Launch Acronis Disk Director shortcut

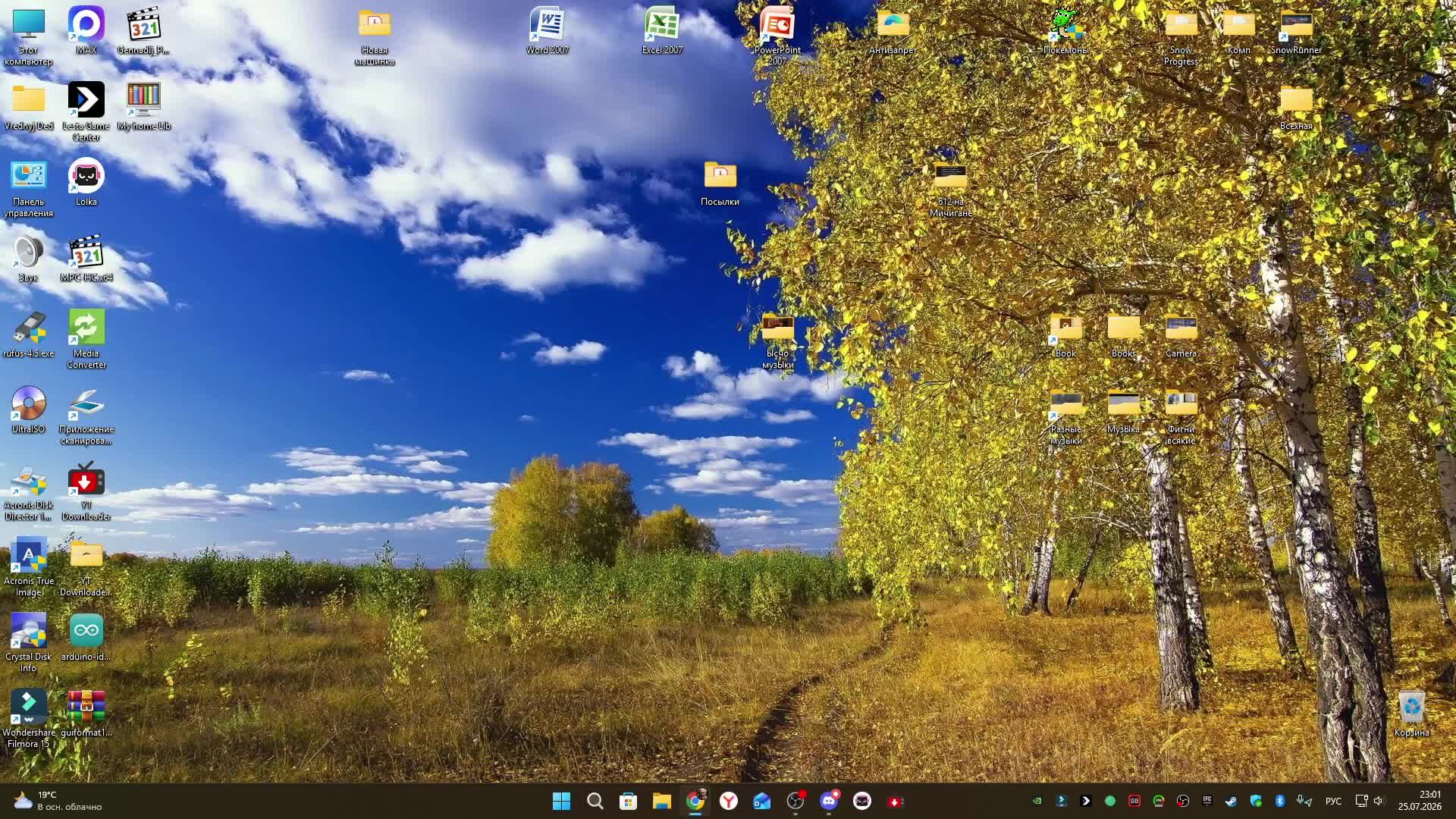pyautogui.click(x=29, y=491)
